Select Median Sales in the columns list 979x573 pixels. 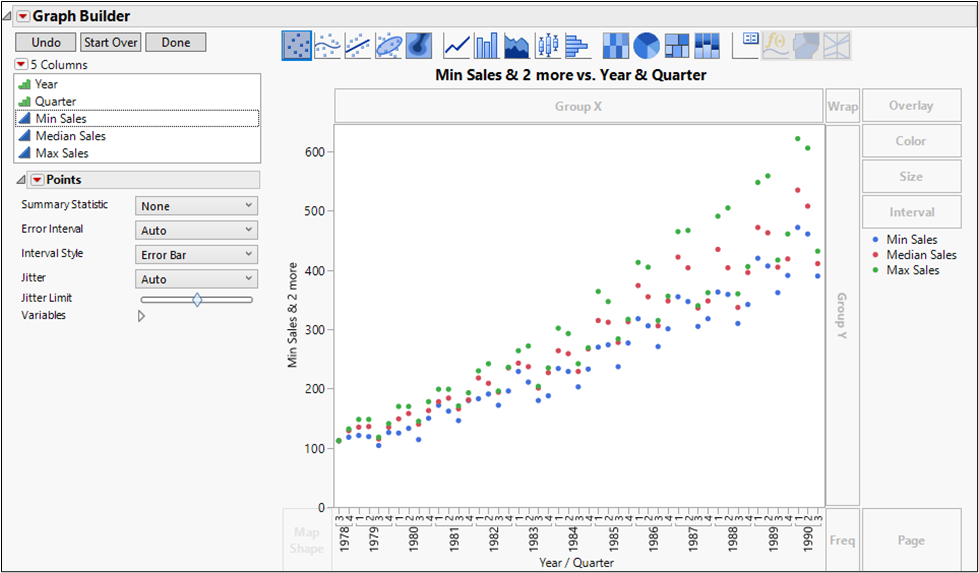[70, 136]
